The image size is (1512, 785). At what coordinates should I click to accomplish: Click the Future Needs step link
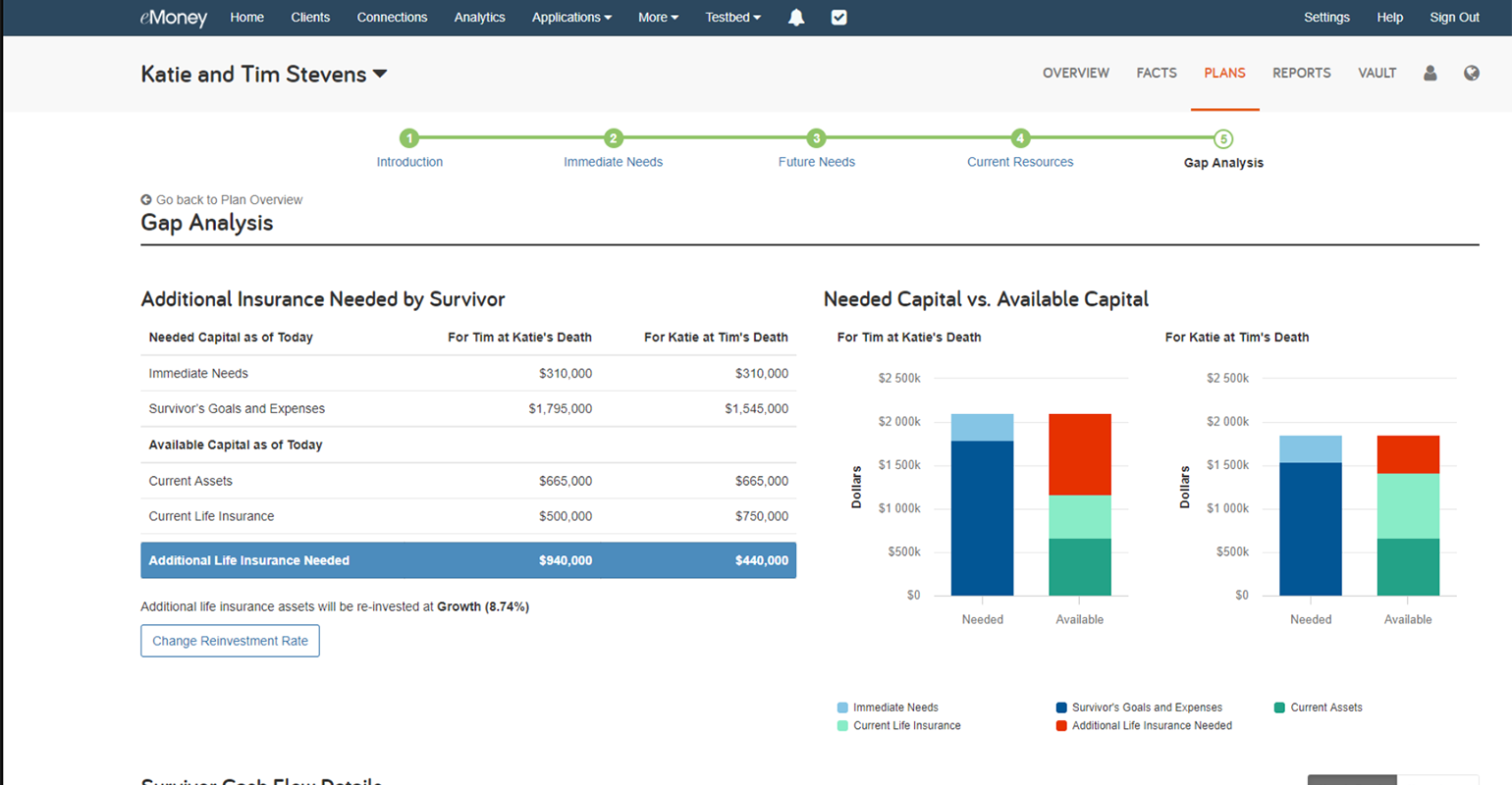coord(816,162)
